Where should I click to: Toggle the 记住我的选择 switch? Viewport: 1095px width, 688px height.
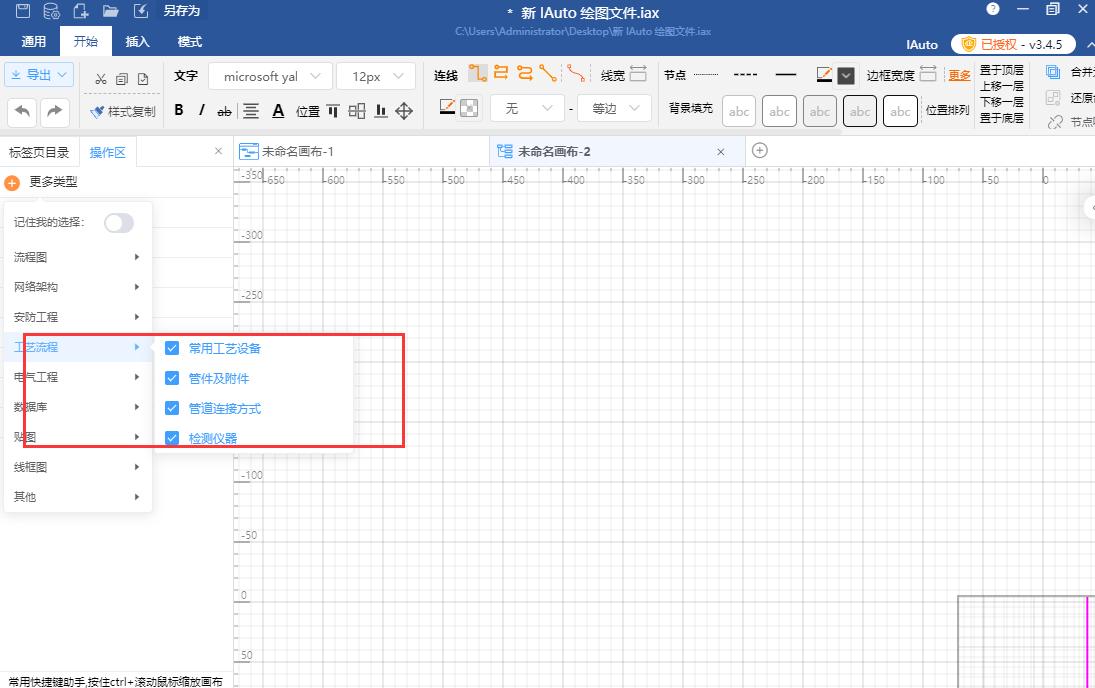click(119, 223)
